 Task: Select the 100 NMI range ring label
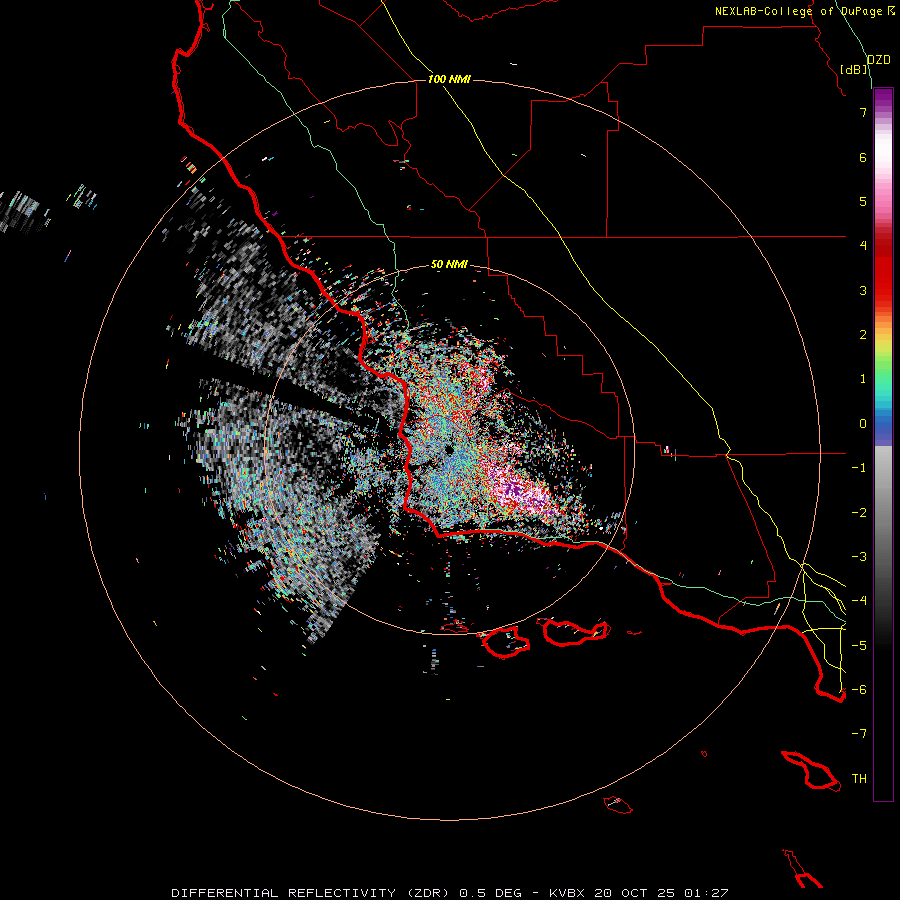coord(449,79)
